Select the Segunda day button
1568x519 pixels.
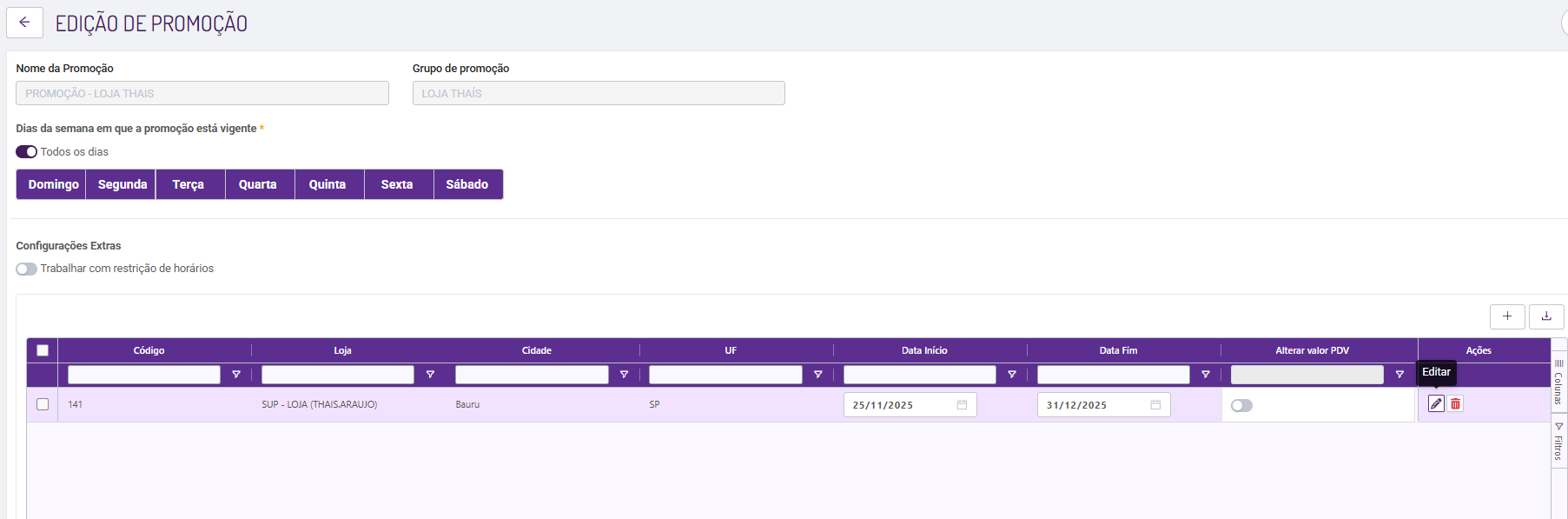tap(121, 184)
